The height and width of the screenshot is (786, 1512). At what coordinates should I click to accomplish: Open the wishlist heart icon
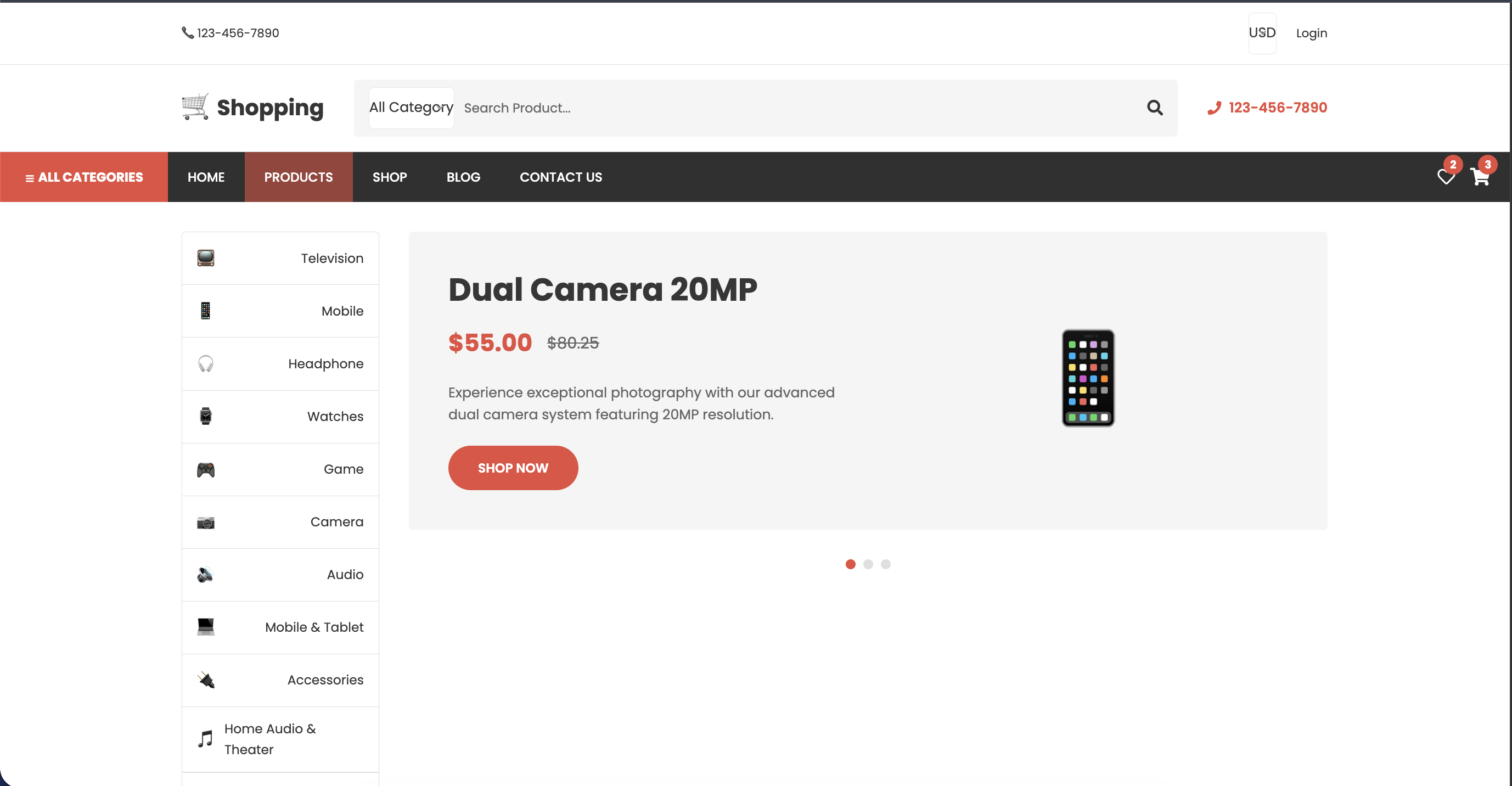(1446, 177)
